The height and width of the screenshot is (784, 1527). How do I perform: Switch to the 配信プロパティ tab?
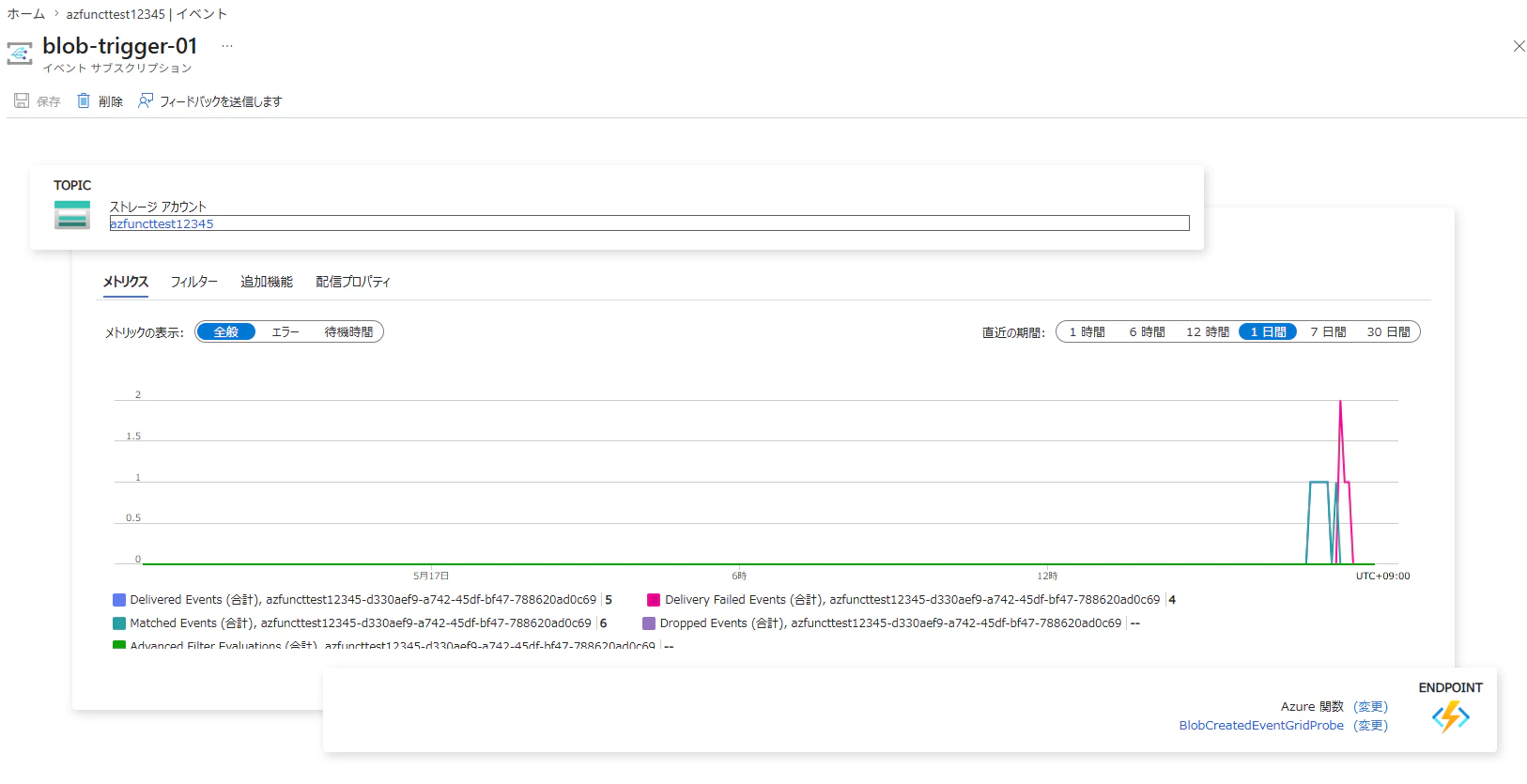(353, 282)
